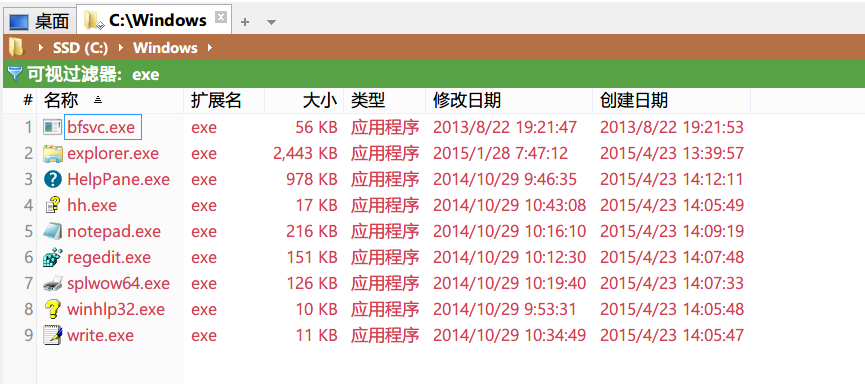Select the bfsvc.exe file name

coord(101,127)
